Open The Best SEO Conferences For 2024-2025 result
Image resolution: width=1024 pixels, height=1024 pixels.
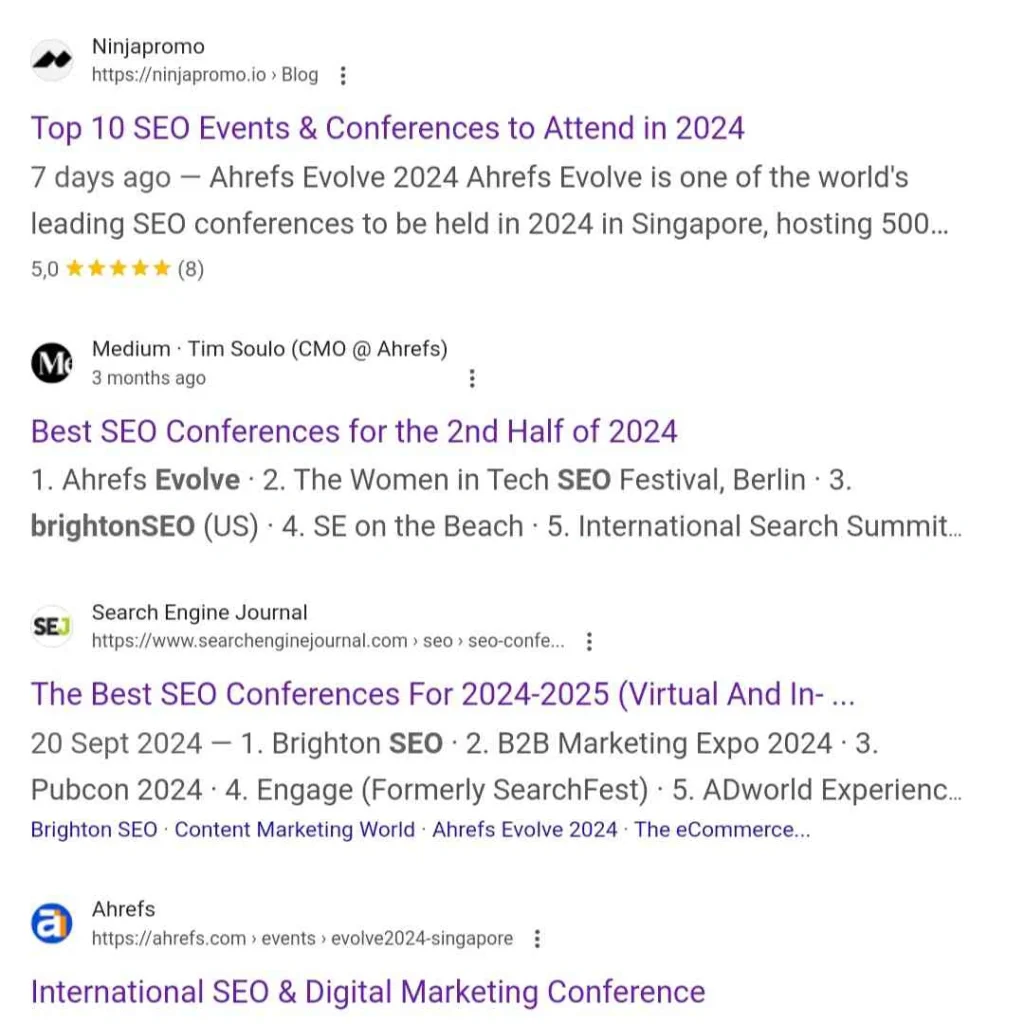click(443, 694)
